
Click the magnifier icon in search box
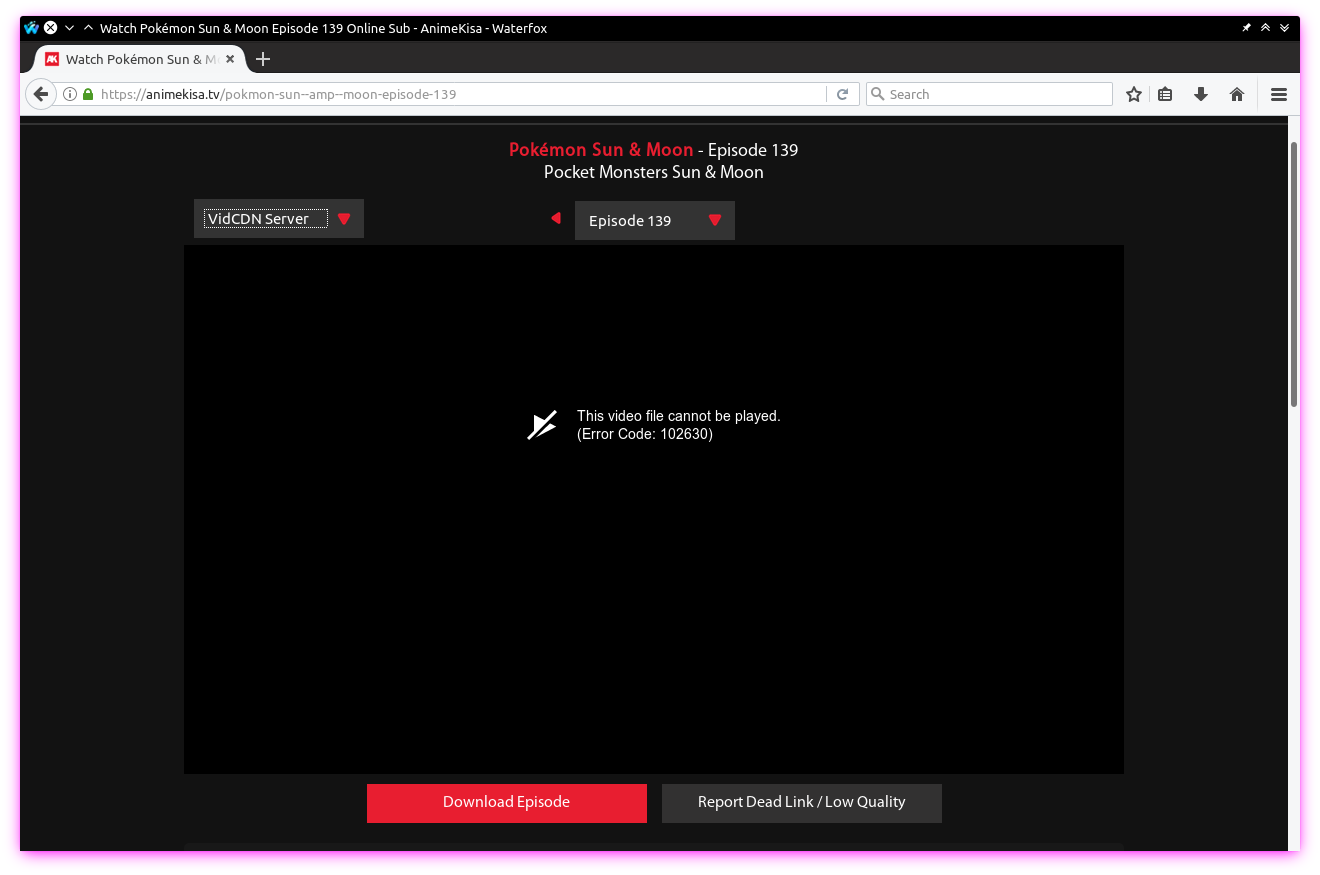pos(878,94)
